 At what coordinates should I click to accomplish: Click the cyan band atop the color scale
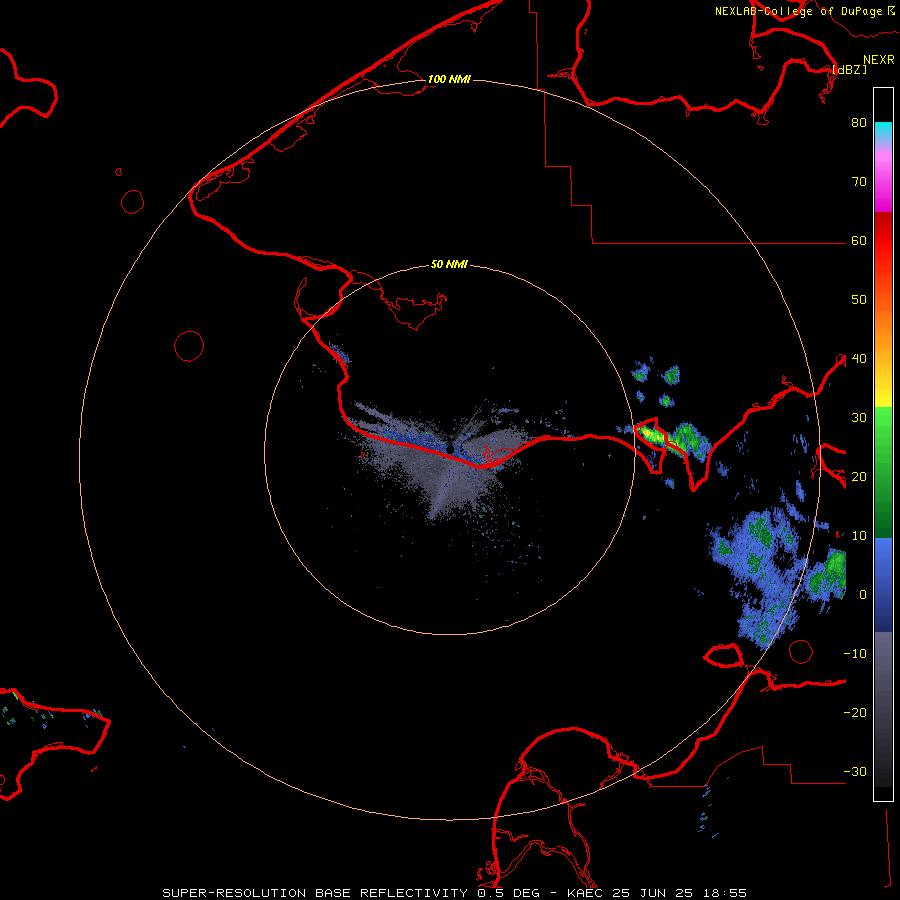883,130
